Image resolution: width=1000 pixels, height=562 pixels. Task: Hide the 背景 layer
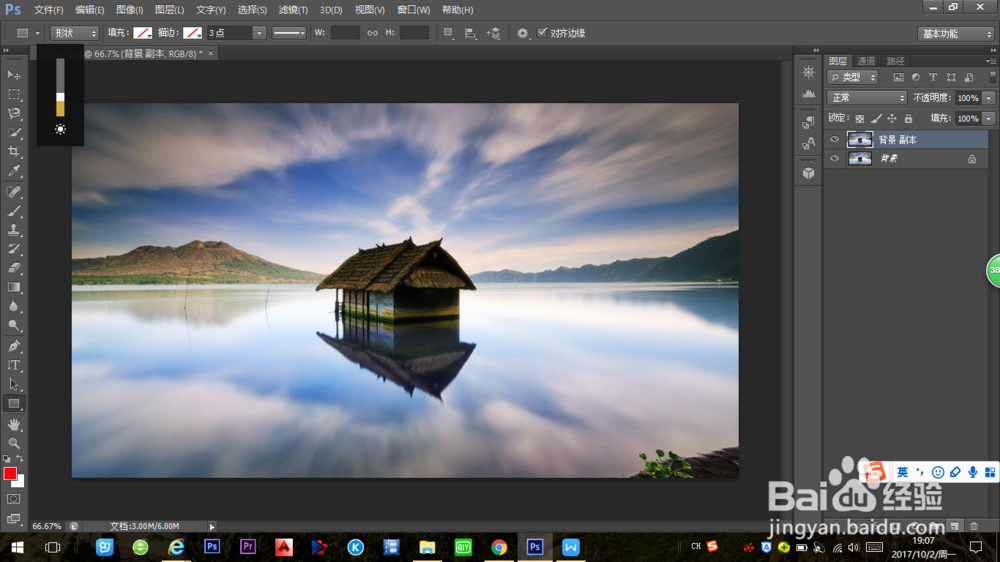point(834,158)
